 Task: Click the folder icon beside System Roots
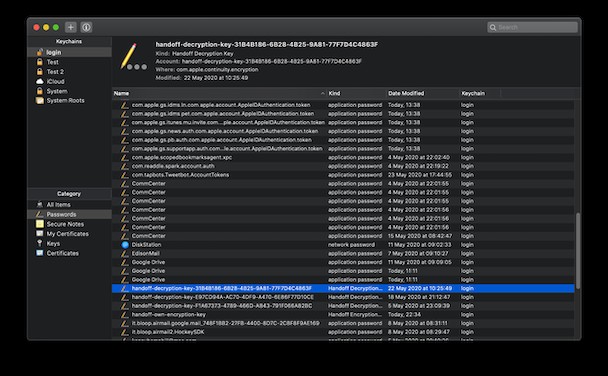click(40, 100)
